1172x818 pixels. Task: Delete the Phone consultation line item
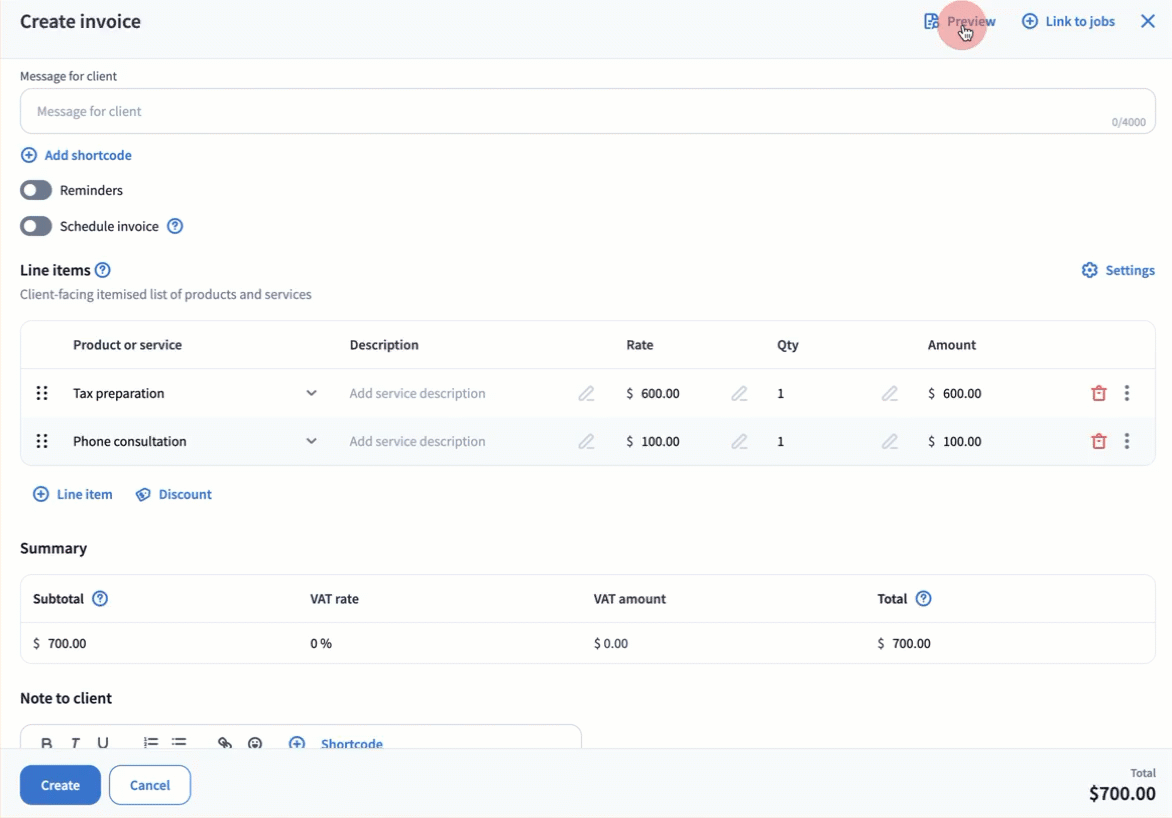pyautogui.click(x=1098, y=442)
